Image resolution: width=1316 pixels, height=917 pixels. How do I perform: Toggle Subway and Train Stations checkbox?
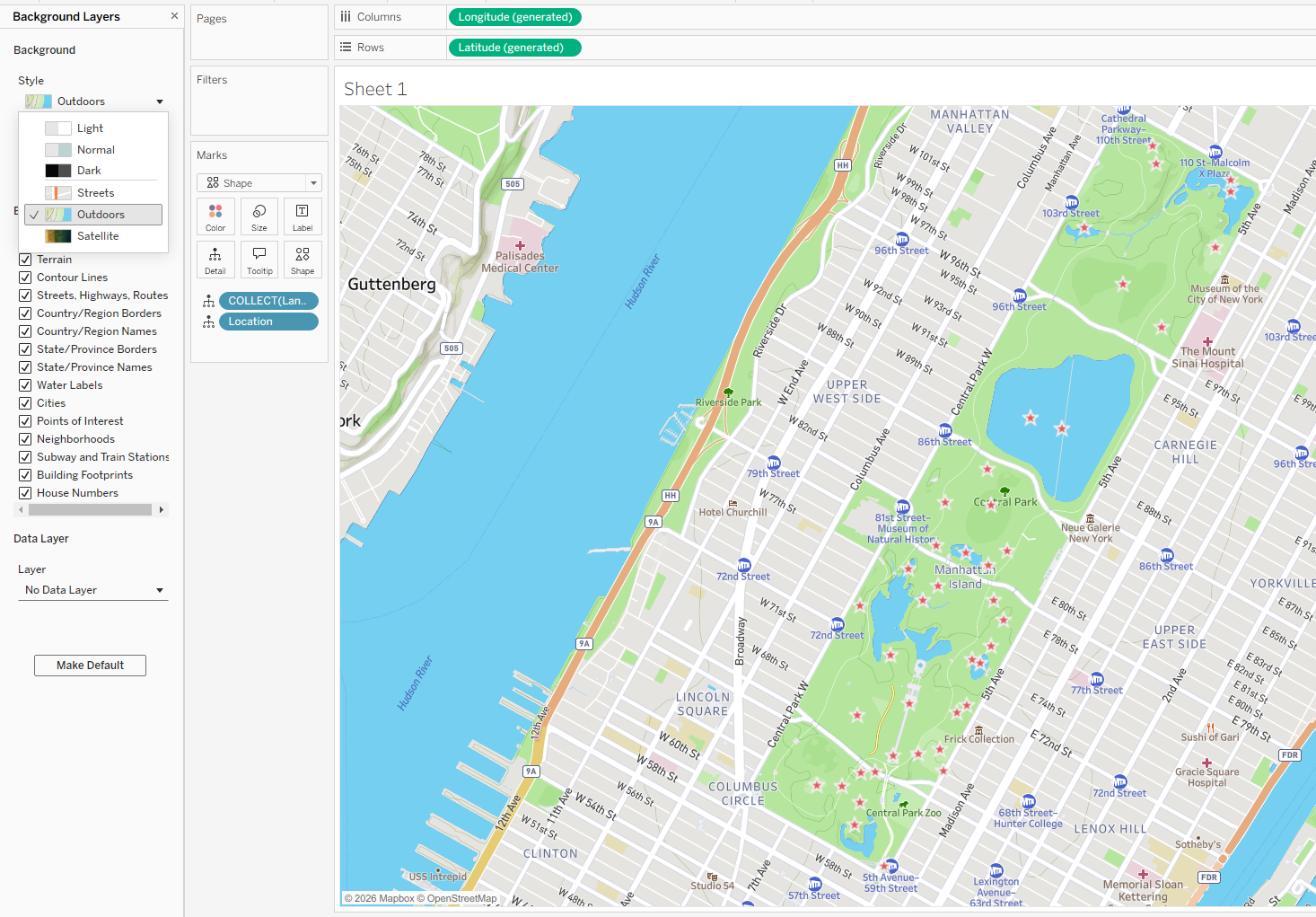coord(25,457)
